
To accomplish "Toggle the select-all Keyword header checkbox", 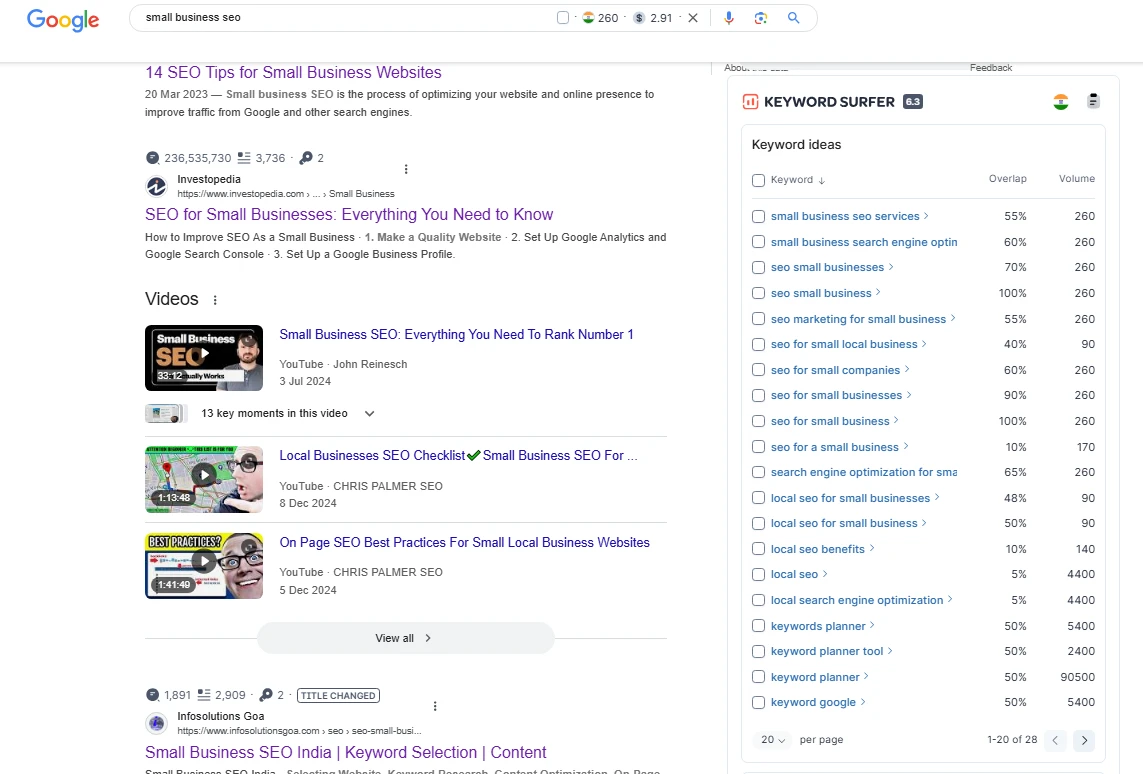I will pos(758,181).
